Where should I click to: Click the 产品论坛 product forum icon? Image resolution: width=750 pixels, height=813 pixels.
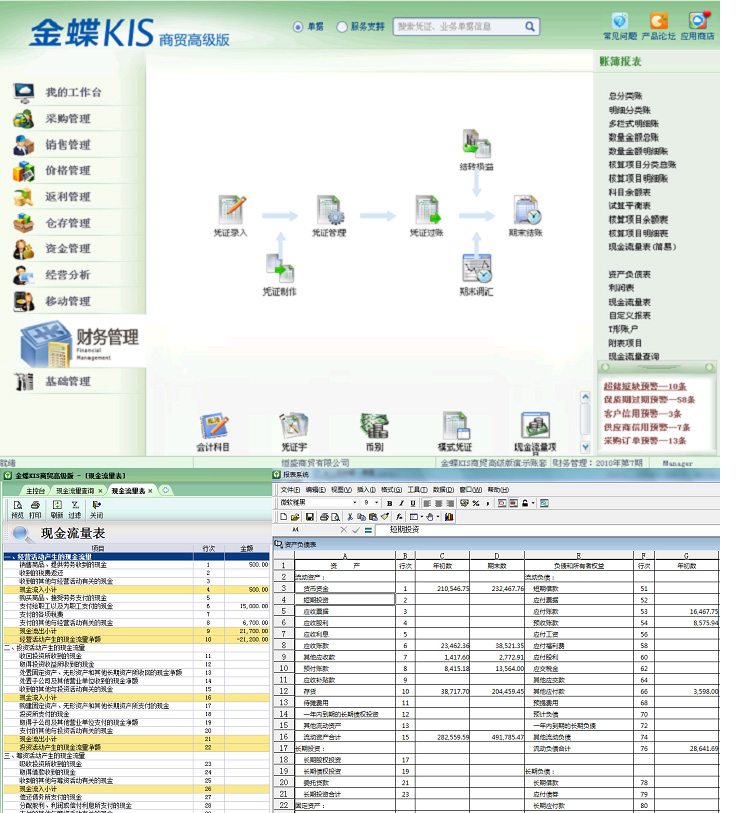click(659, 21)
